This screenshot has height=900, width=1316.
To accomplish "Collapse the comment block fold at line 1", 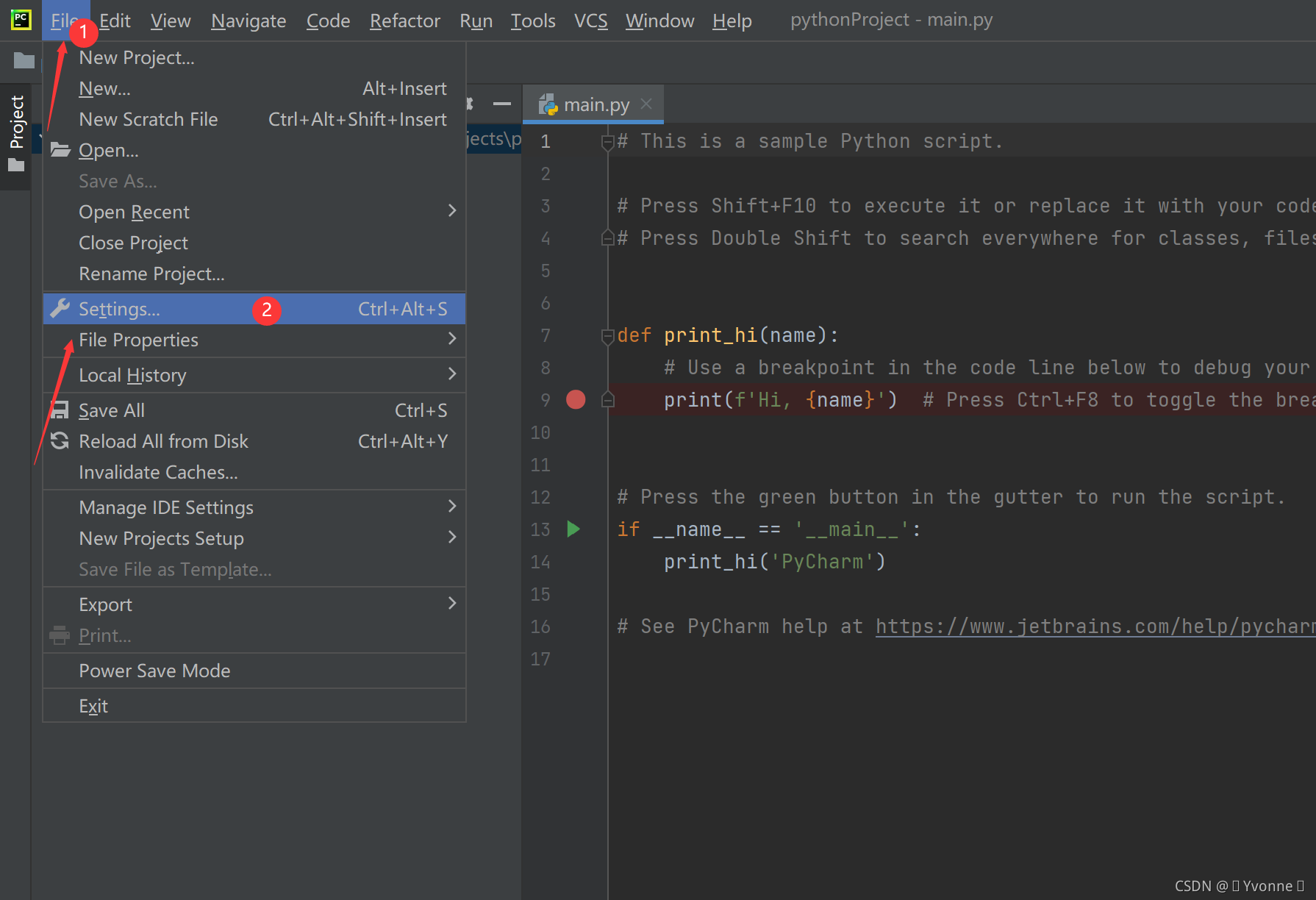I will point(608,141).
